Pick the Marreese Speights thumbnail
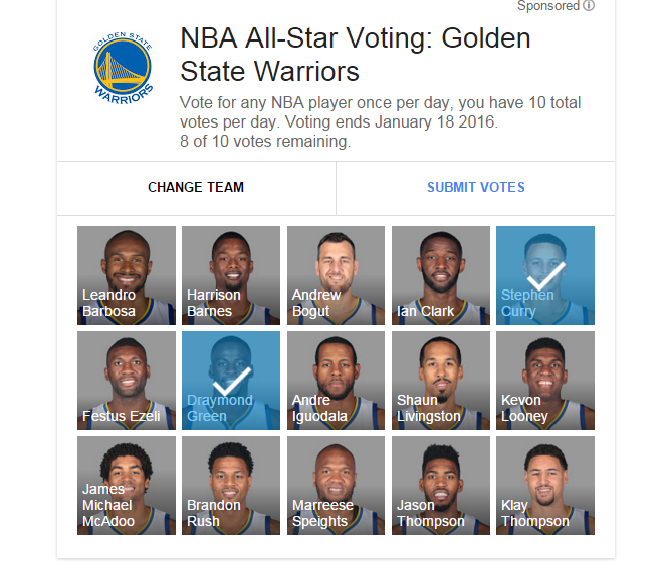 pyautogui.click(x=336, y=485)
